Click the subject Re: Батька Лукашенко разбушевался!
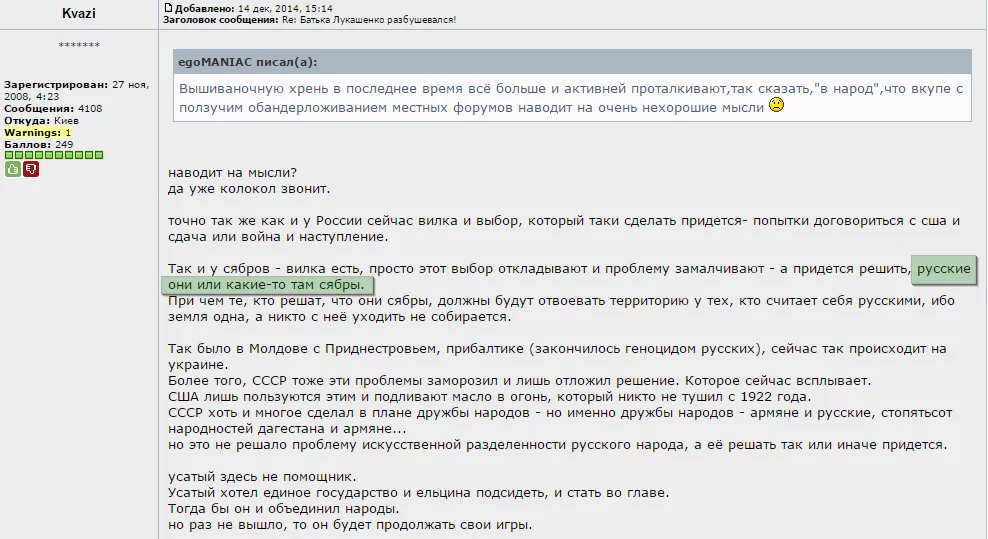988x539 pixels. 369,20
